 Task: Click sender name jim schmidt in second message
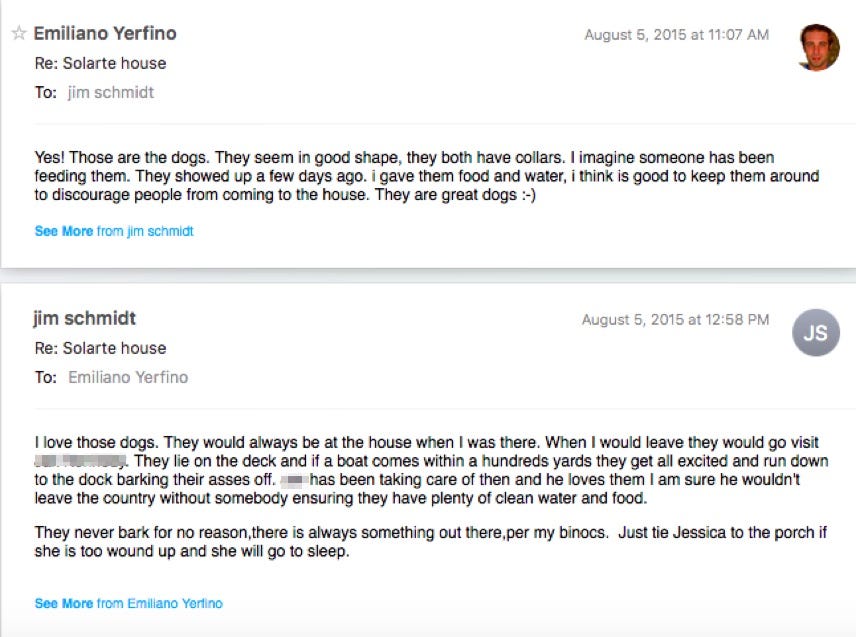tap(84, 319)
